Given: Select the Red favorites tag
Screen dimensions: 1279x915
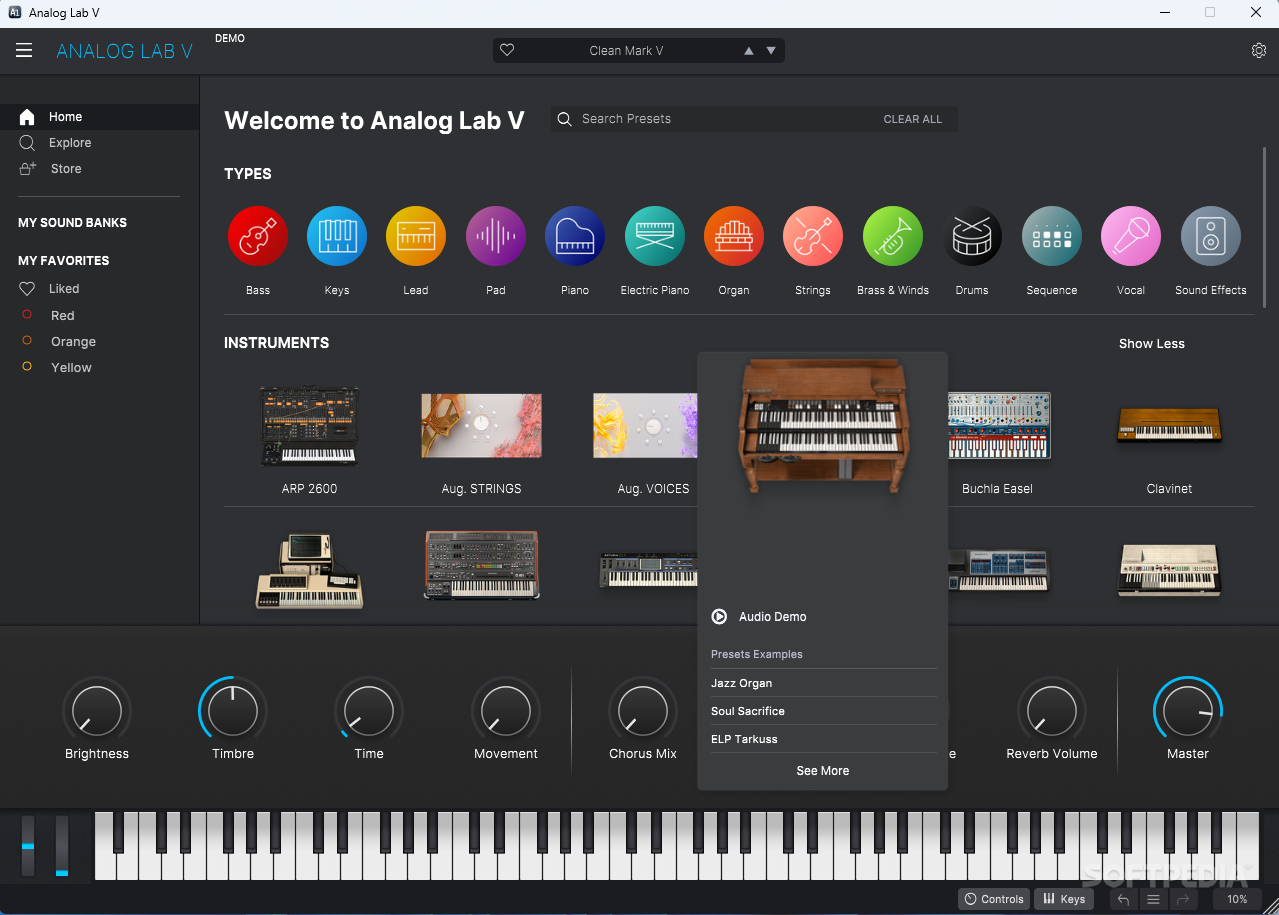Looking at the screenshot, I should (62, 315).
